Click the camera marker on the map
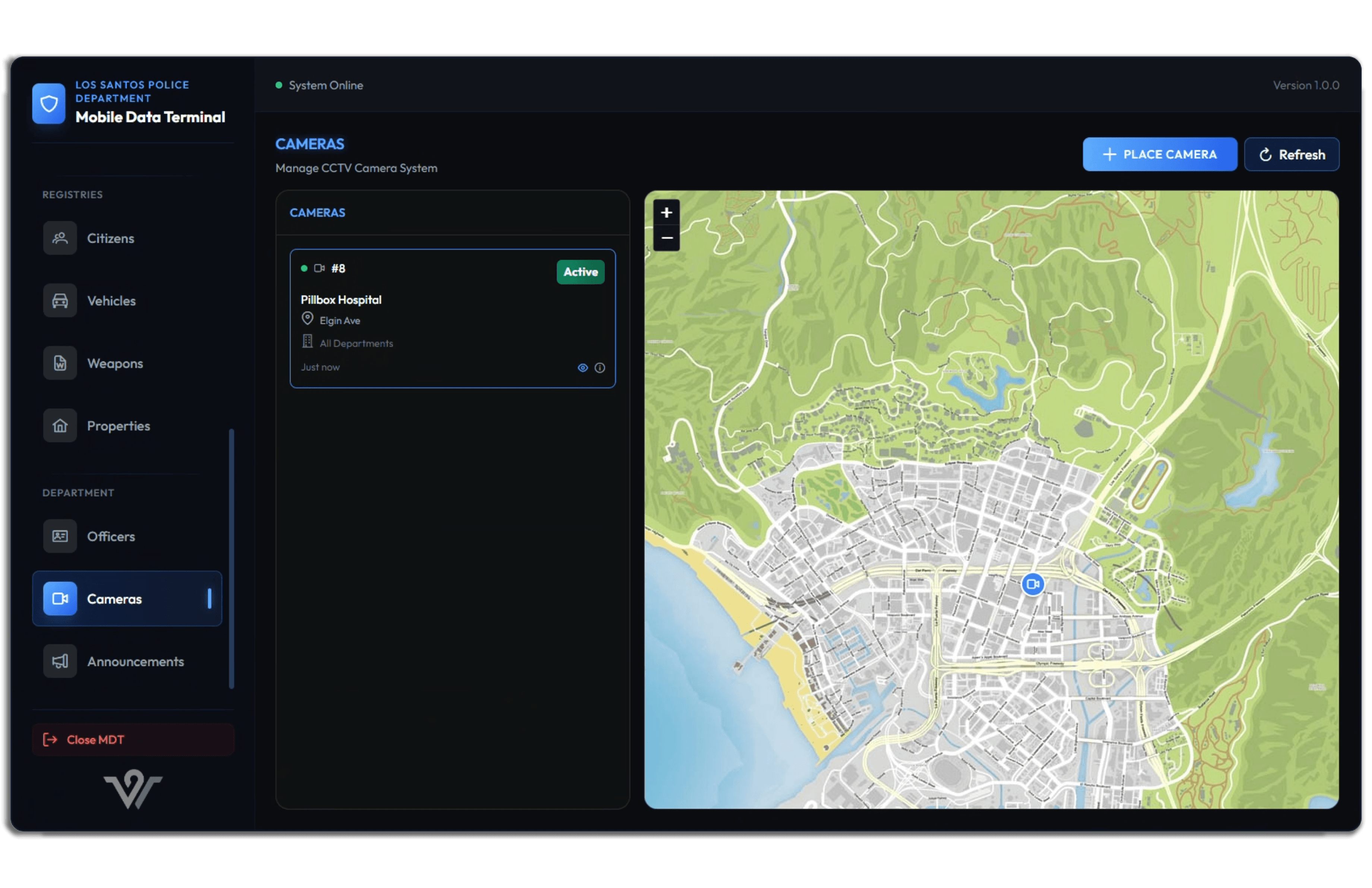 tap(1032, 584)
